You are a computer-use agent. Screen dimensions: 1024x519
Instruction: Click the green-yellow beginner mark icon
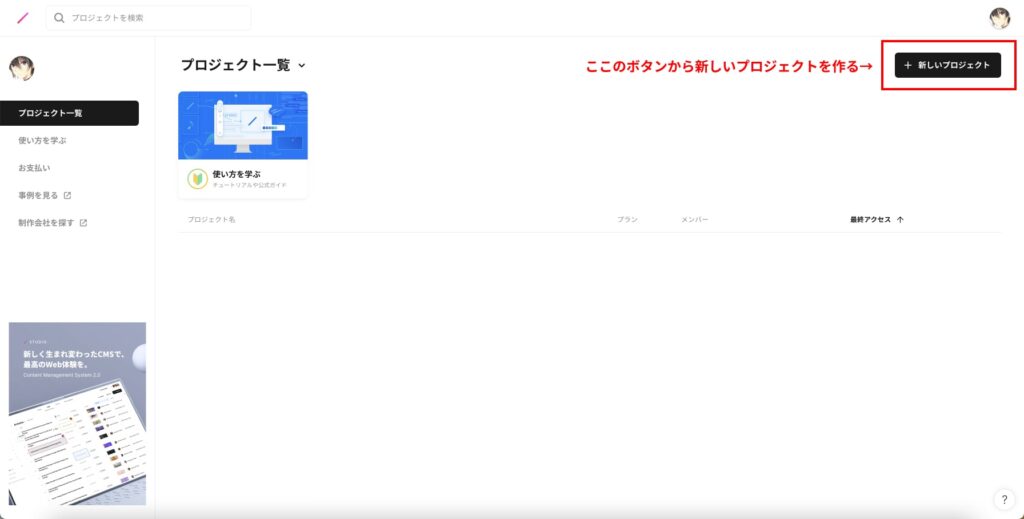point(198,179)
